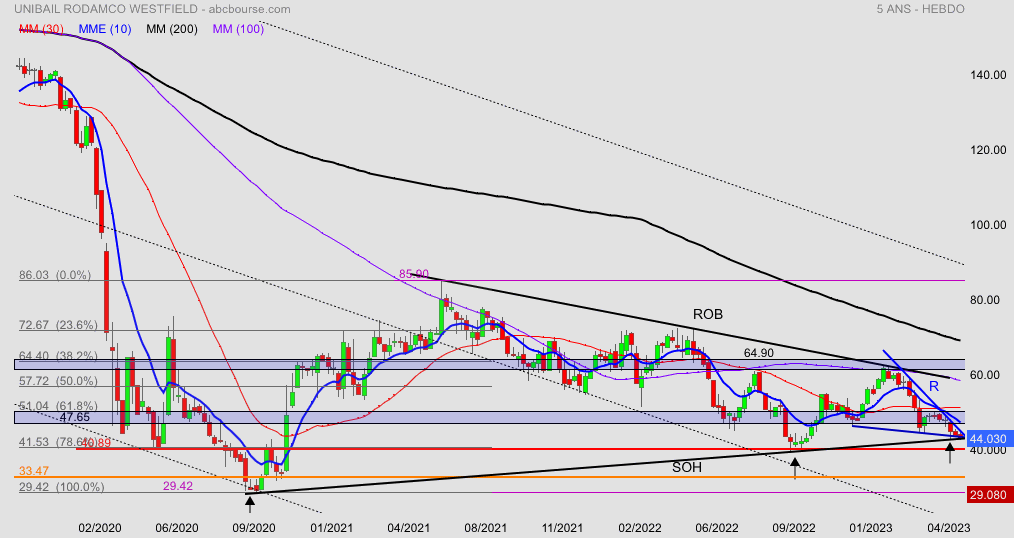The image size is (1014, 538).
Task: Click the 100.00 price axis label
Action: click(988, 225)
